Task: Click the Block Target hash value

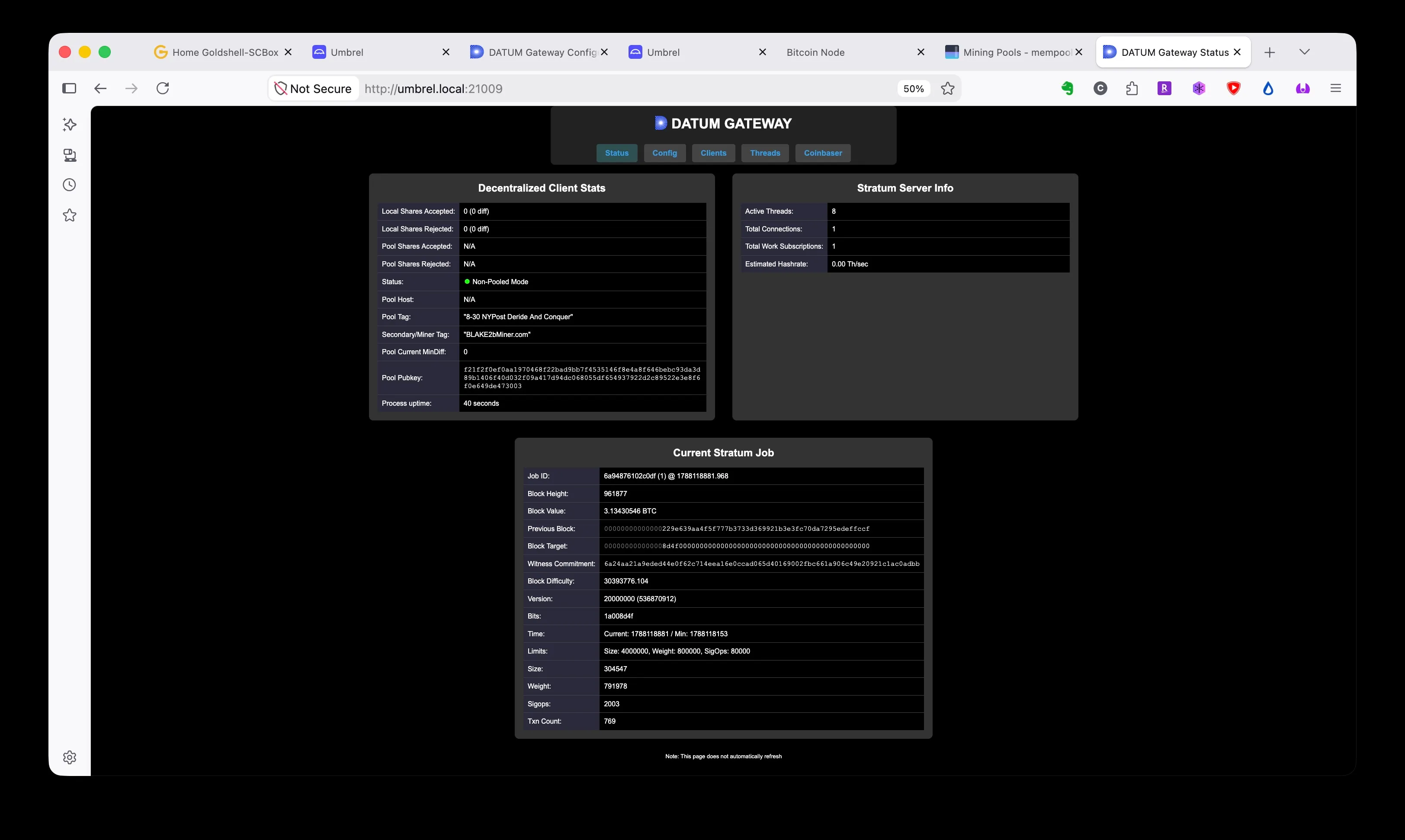Action: 737,546
